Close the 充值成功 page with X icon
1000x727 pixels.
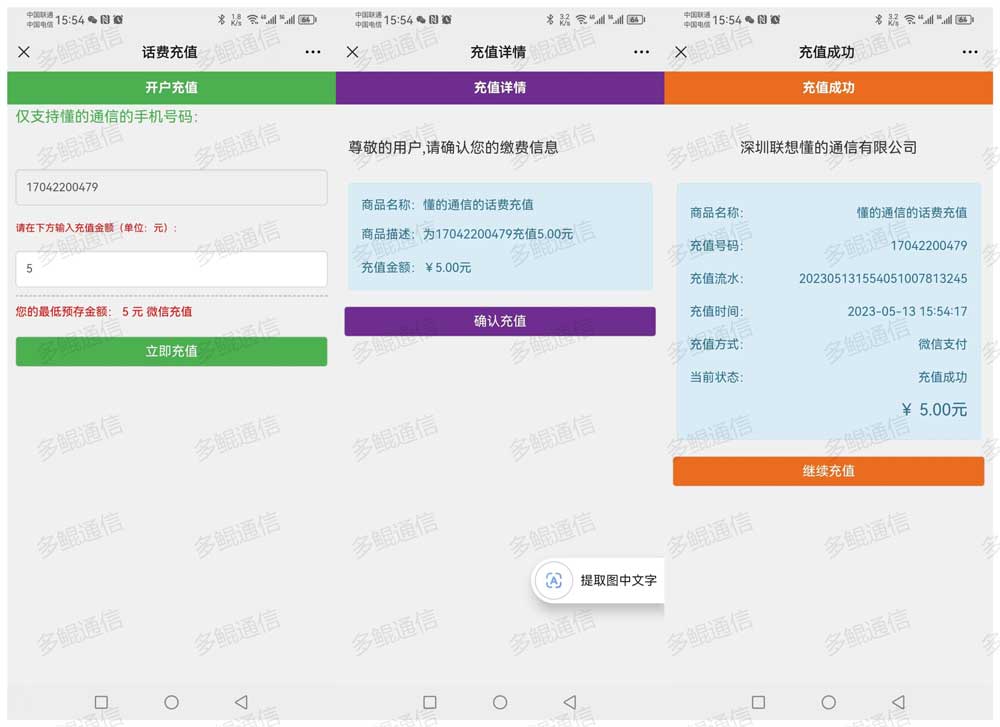point(681,52)
